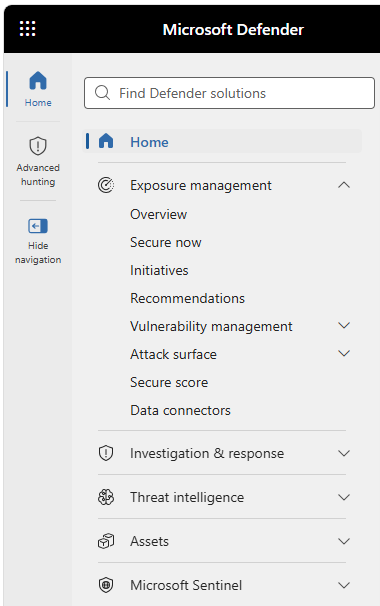Collapse the Exposure management section chevron
The width and height of the screenshot is (380, 606).
pyautogui.click(x=344, y=185)
